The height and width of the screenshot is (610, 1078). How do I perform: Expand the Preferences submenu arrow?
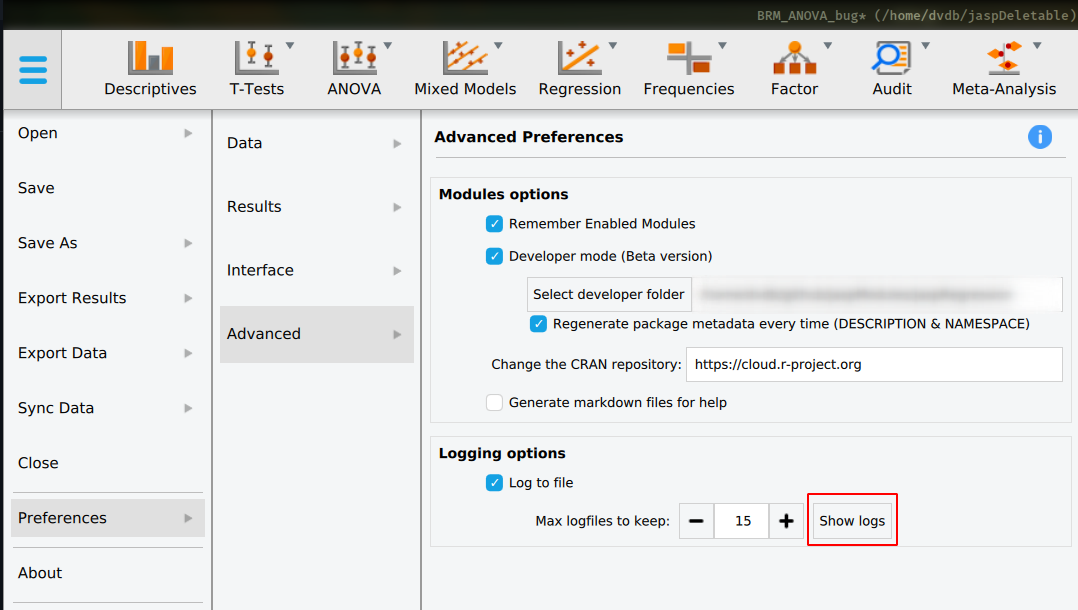pyautogui.click(x=190, y=518)
